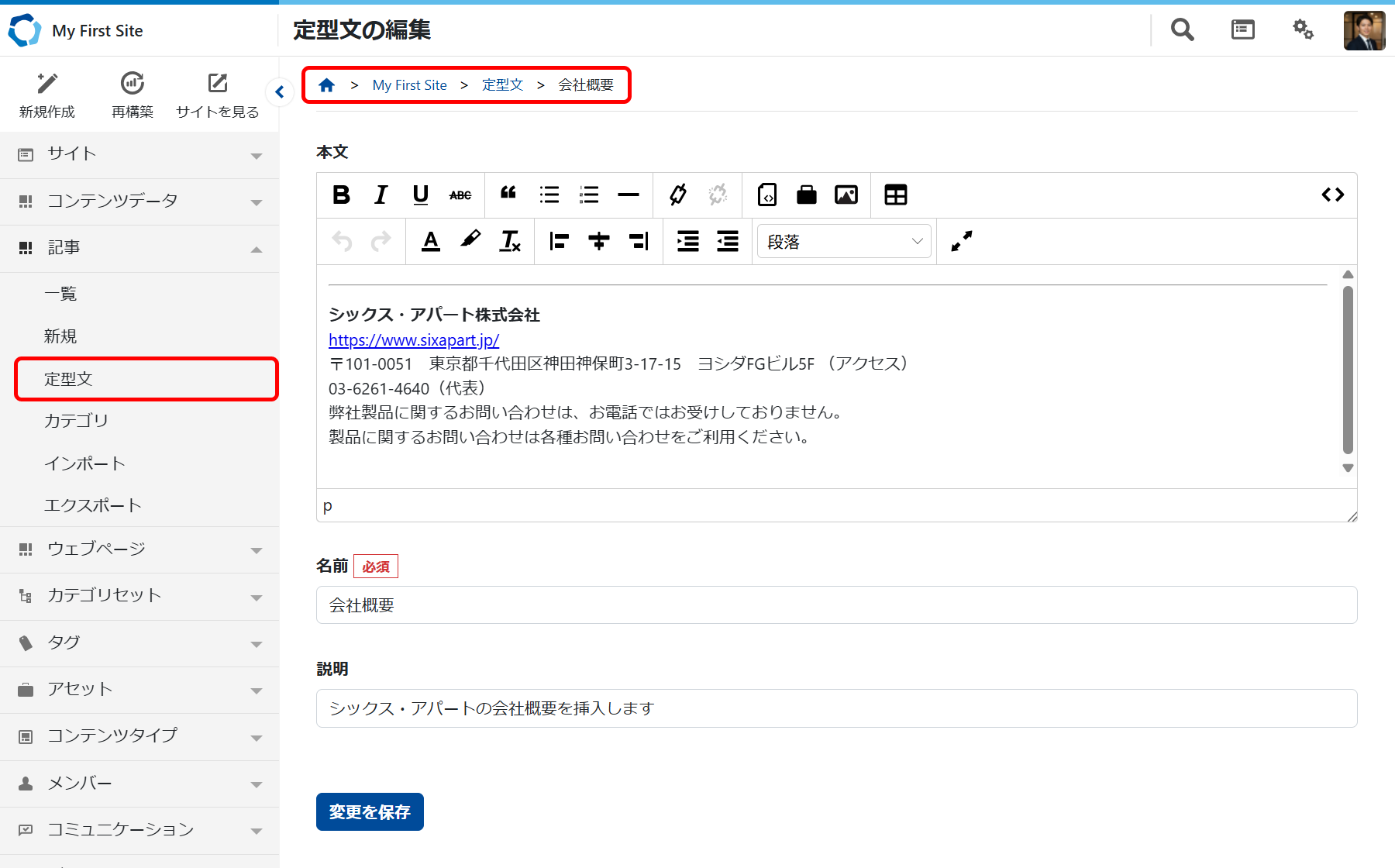Screen dimensions: 1395x868
Task: Open fullscreen editor mode
Action: tap(961, 242)
